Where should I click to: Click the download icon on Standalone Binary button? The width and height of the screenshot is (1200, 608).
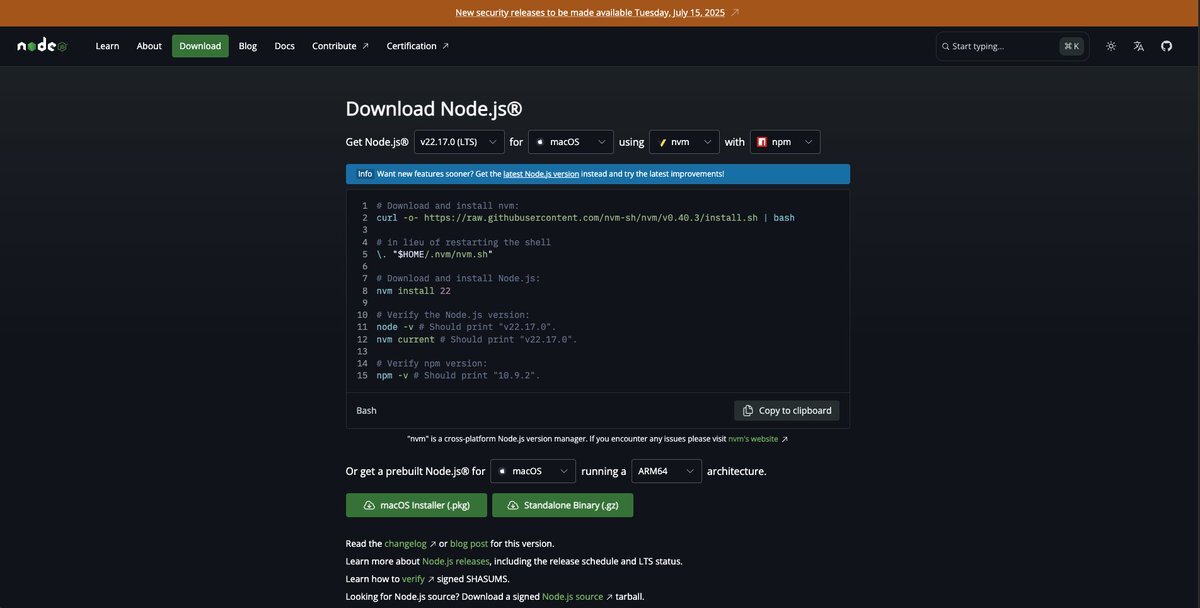tap(513, 505)
